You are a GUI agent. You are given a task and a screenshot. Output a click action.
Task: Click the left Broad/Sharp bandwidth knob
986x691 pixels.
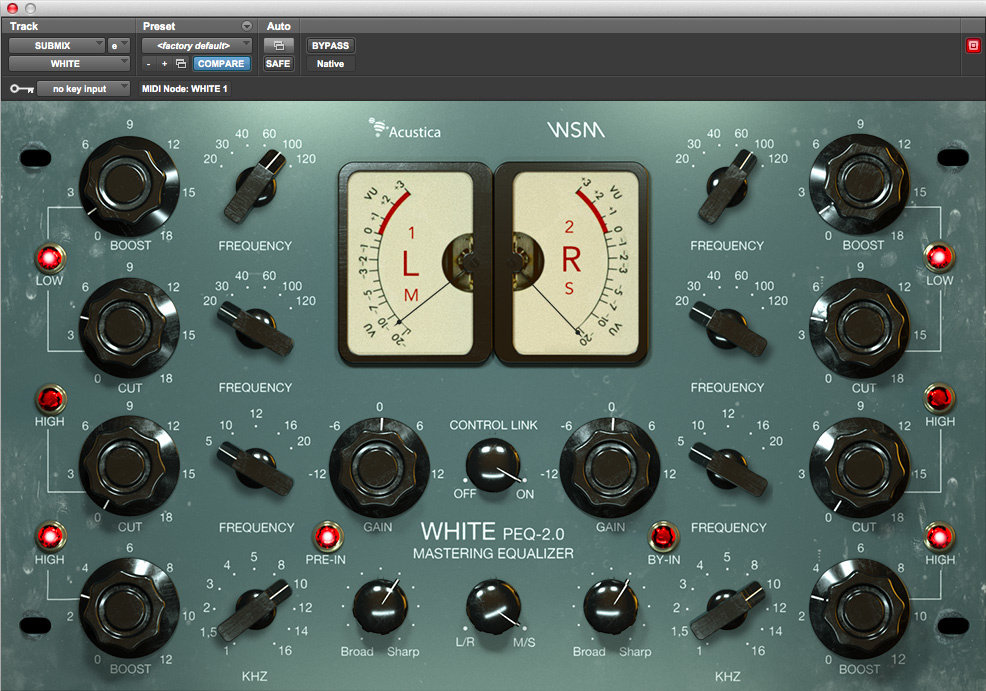click(x=380, y=607)
